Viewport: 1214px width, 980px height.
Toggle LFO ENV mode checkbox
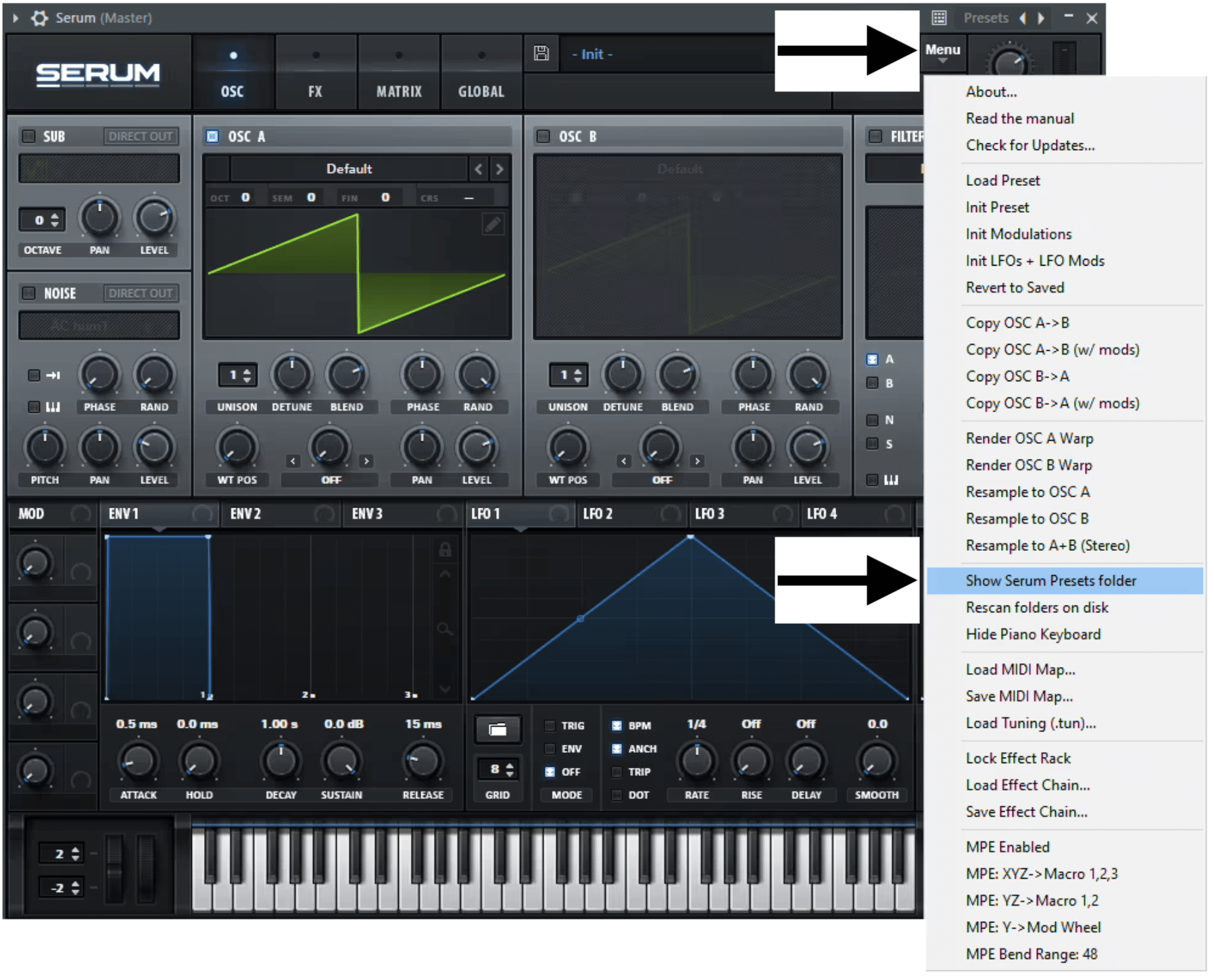click(550, 748)
